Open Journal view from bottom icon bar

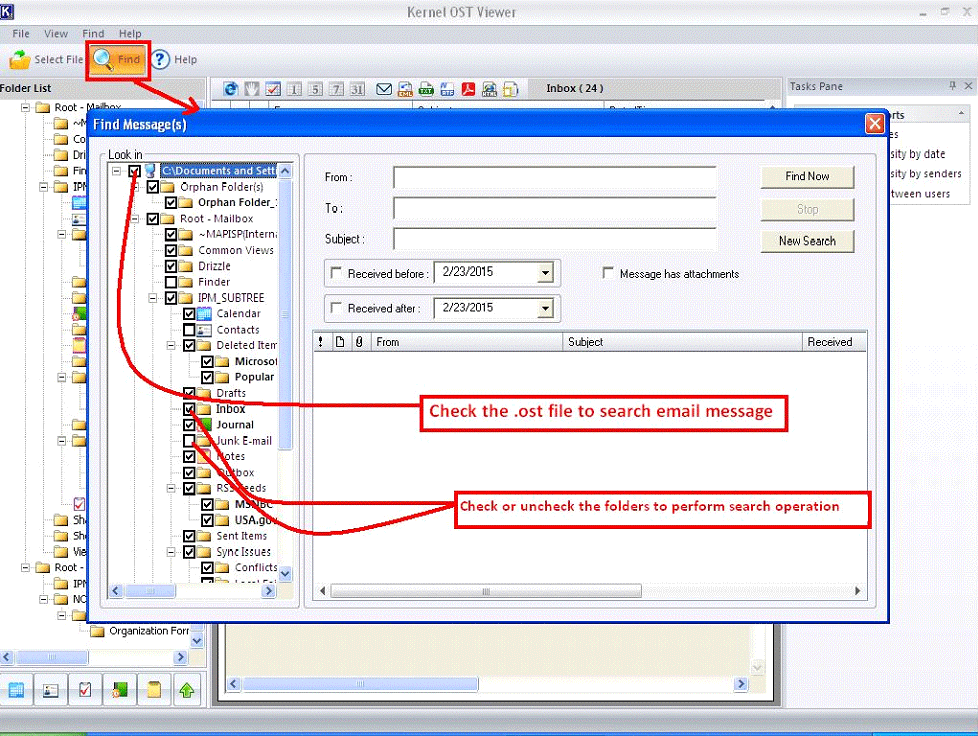[119, 690]
